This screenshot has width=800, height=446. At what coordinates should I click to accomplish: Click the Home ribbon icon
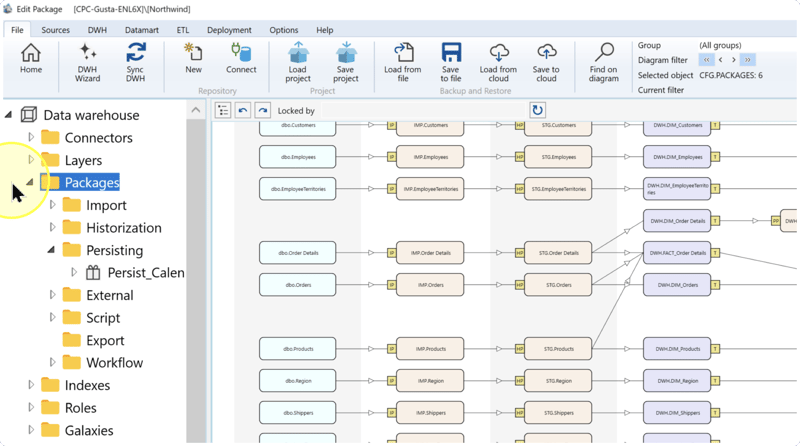[31, 59]
